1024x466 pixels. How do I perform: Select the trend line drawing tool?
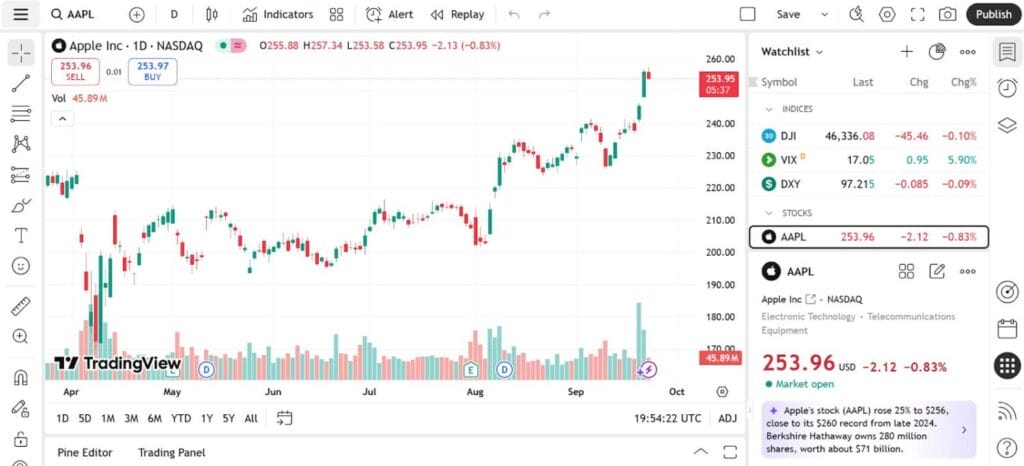pos(21,84)
